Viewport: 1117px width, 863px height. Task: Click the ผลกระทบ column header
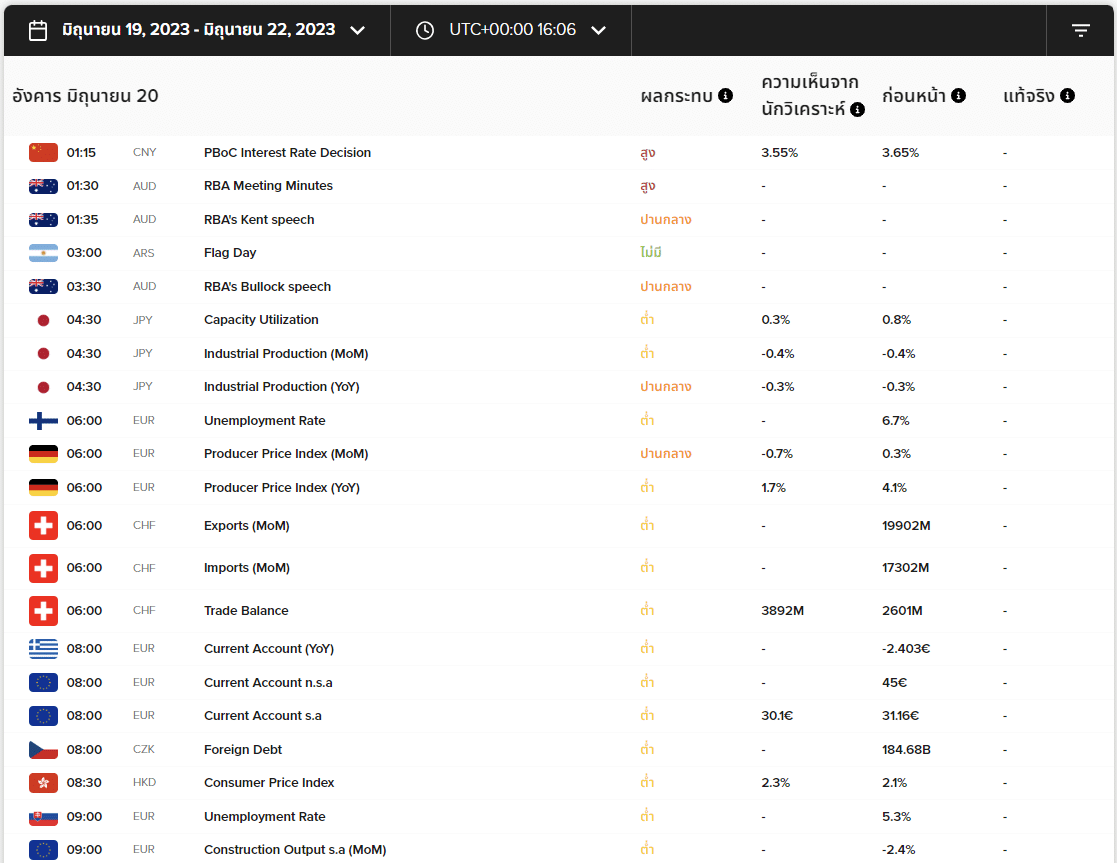point(676,95)
